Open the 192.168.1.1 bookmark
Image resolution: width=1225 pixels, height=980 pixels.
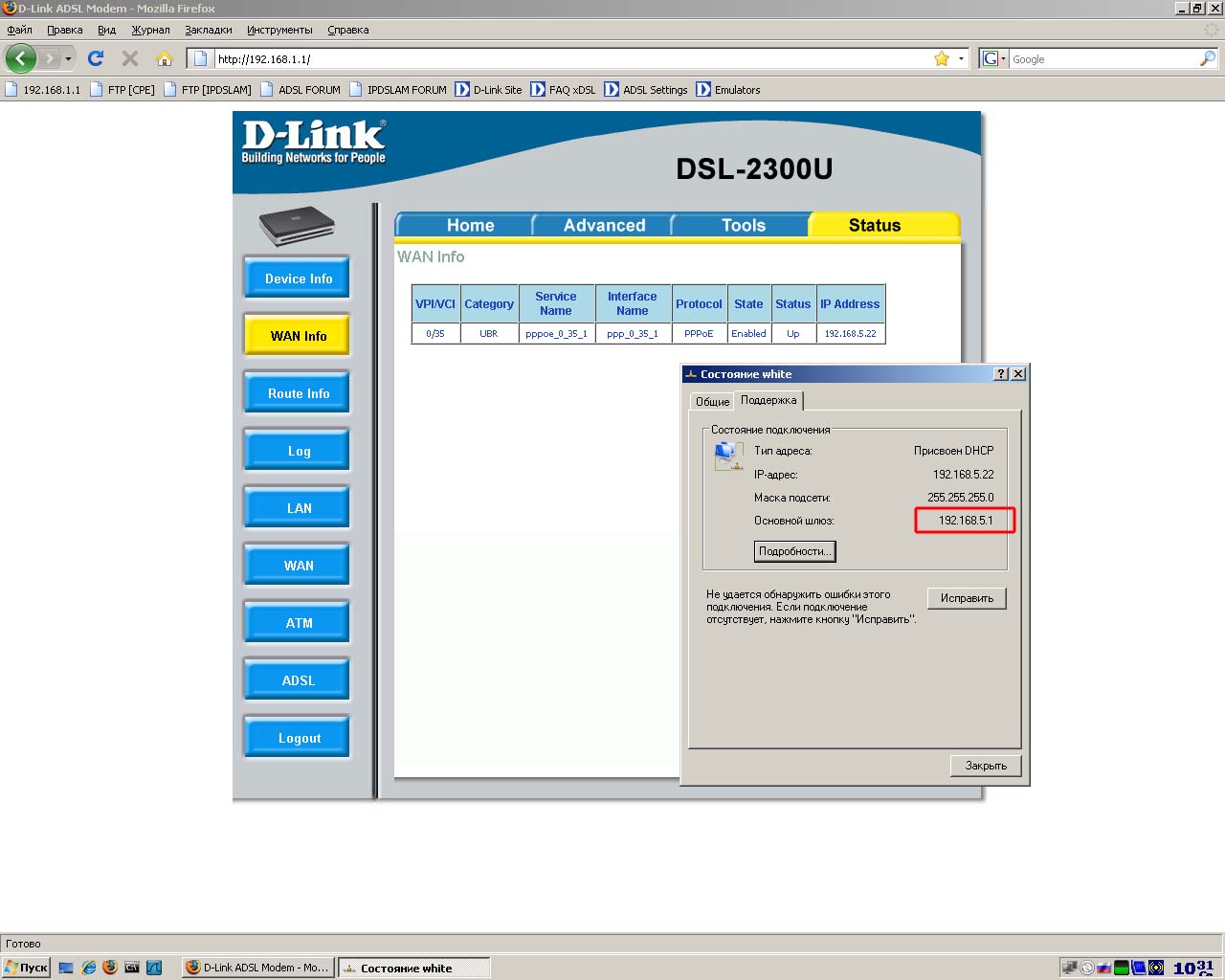43,89
